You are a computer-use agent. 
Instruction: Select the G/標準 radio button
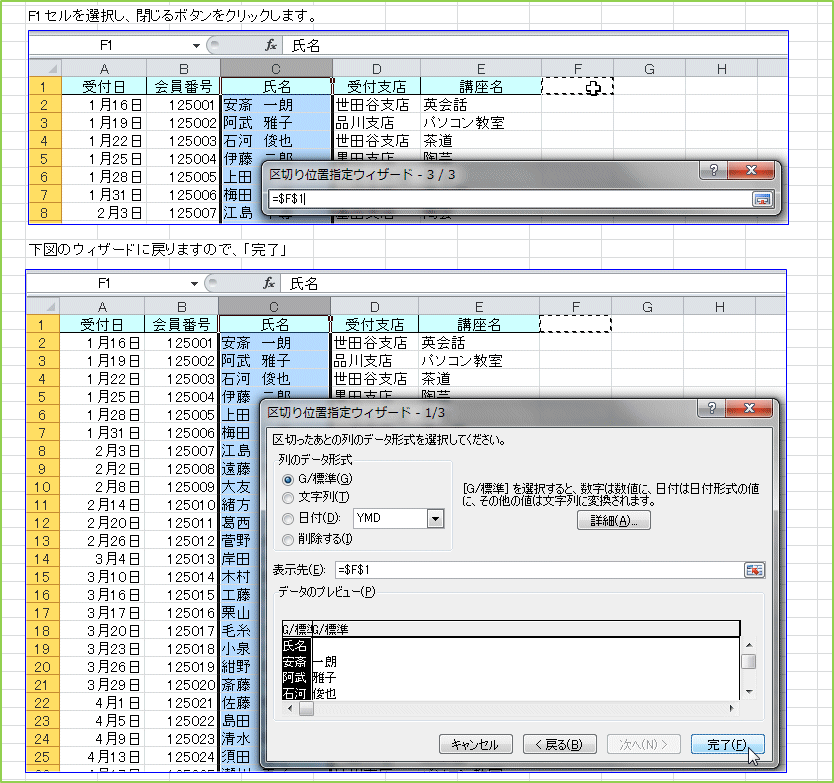pyautogui.click(x=288, y=479)
